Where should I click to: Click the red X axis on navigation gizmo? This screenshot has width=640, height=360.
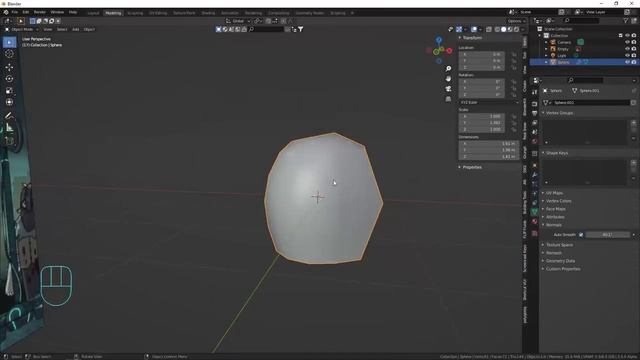click(449, 51)
